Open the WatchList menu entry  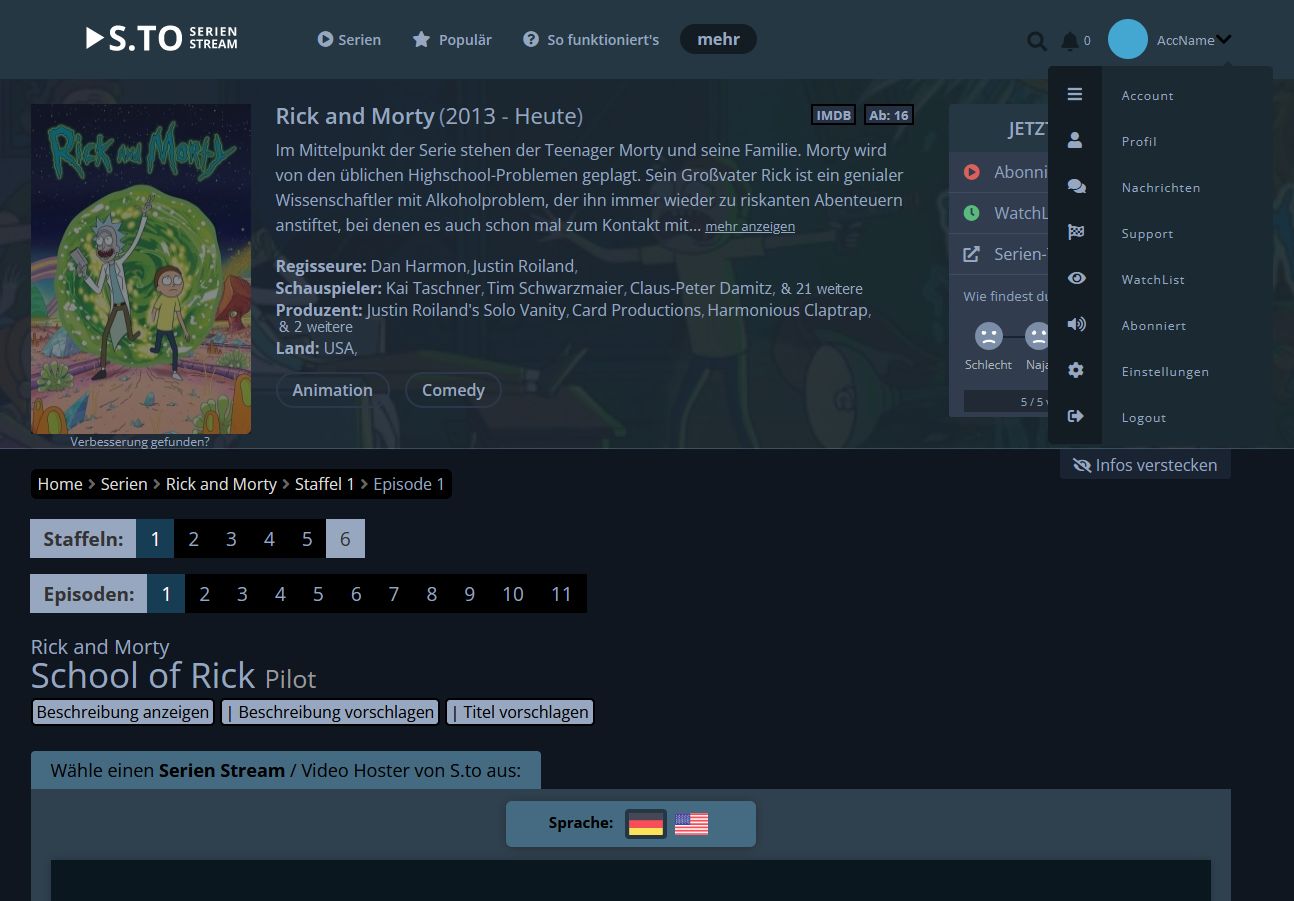tap(1153, 279)
